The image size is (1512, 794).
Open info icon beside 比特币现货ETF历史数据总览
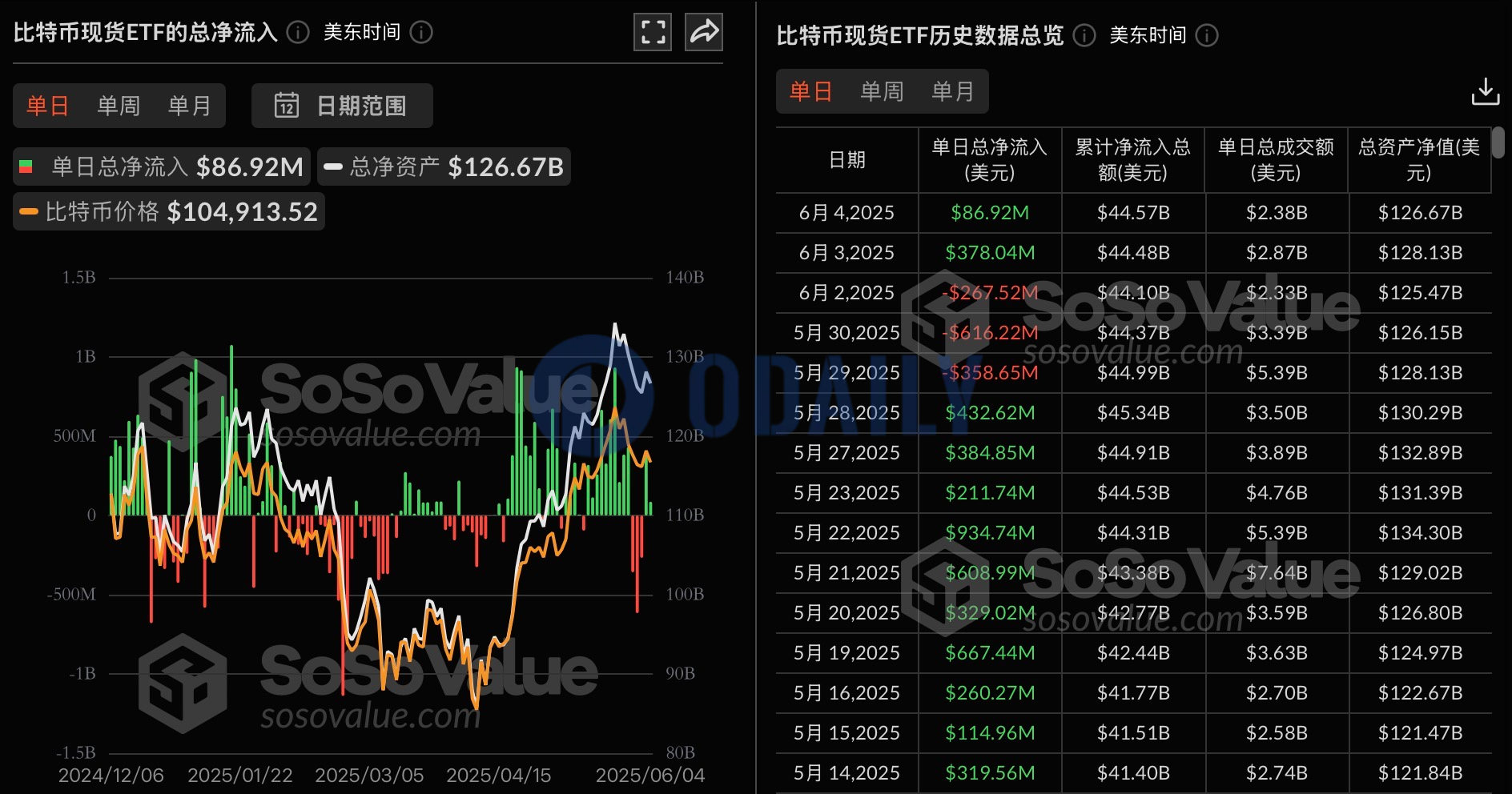click(1084, 35)
